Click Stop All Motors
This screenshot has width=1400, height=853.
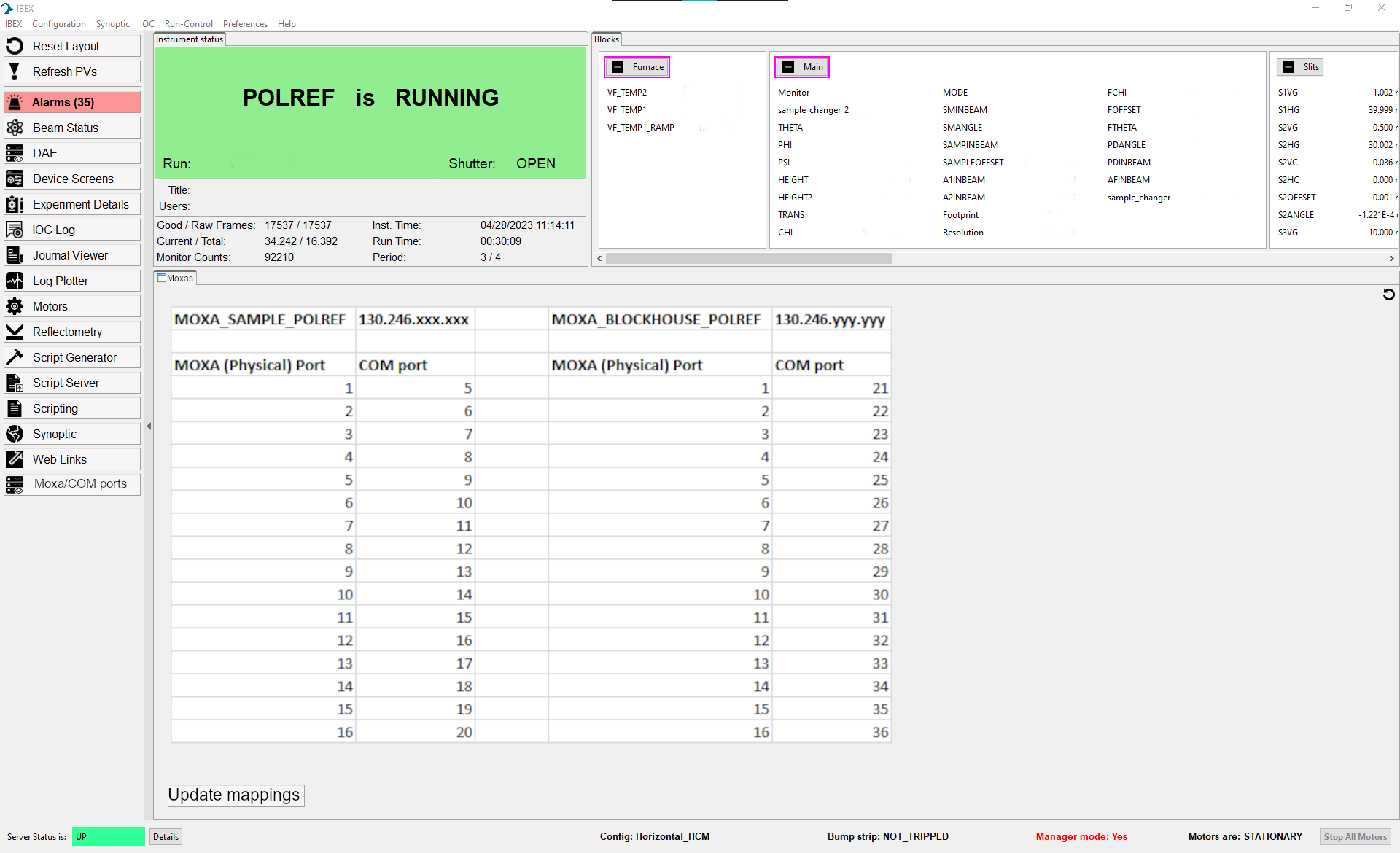coord(1355,836)
